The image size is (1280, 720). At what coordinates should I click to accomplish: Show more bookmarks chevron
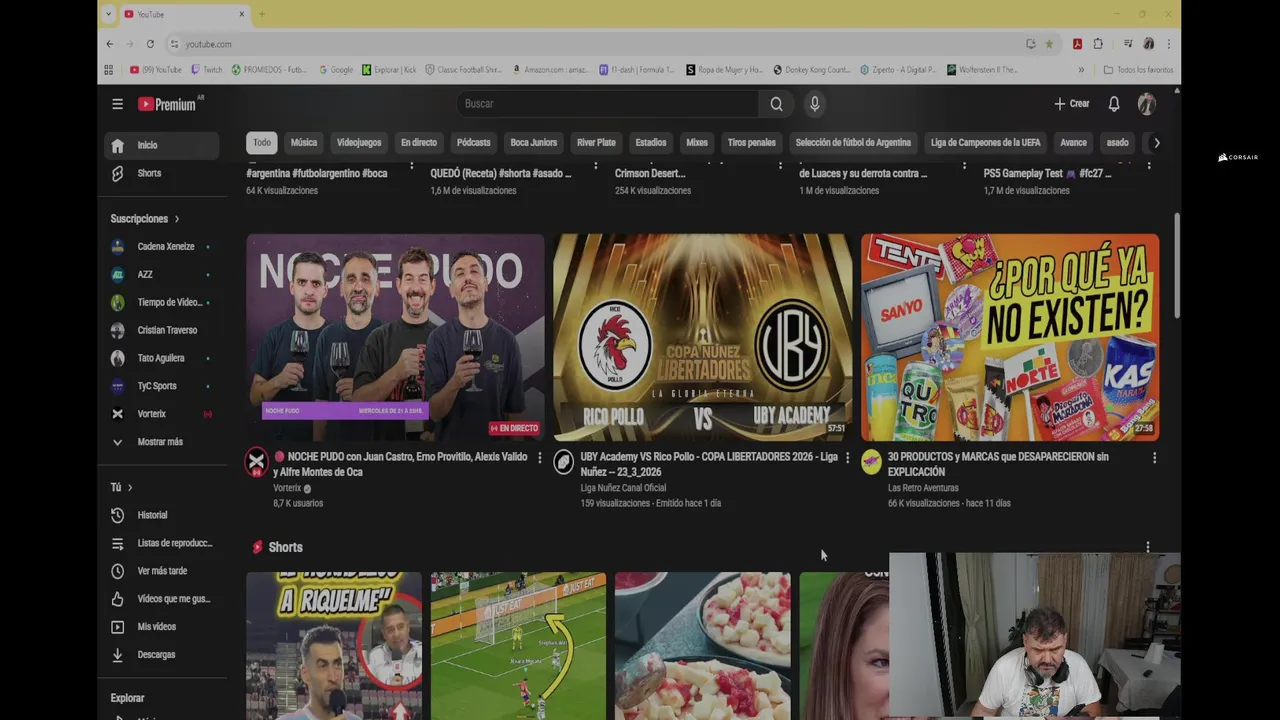coord(1081,70)
